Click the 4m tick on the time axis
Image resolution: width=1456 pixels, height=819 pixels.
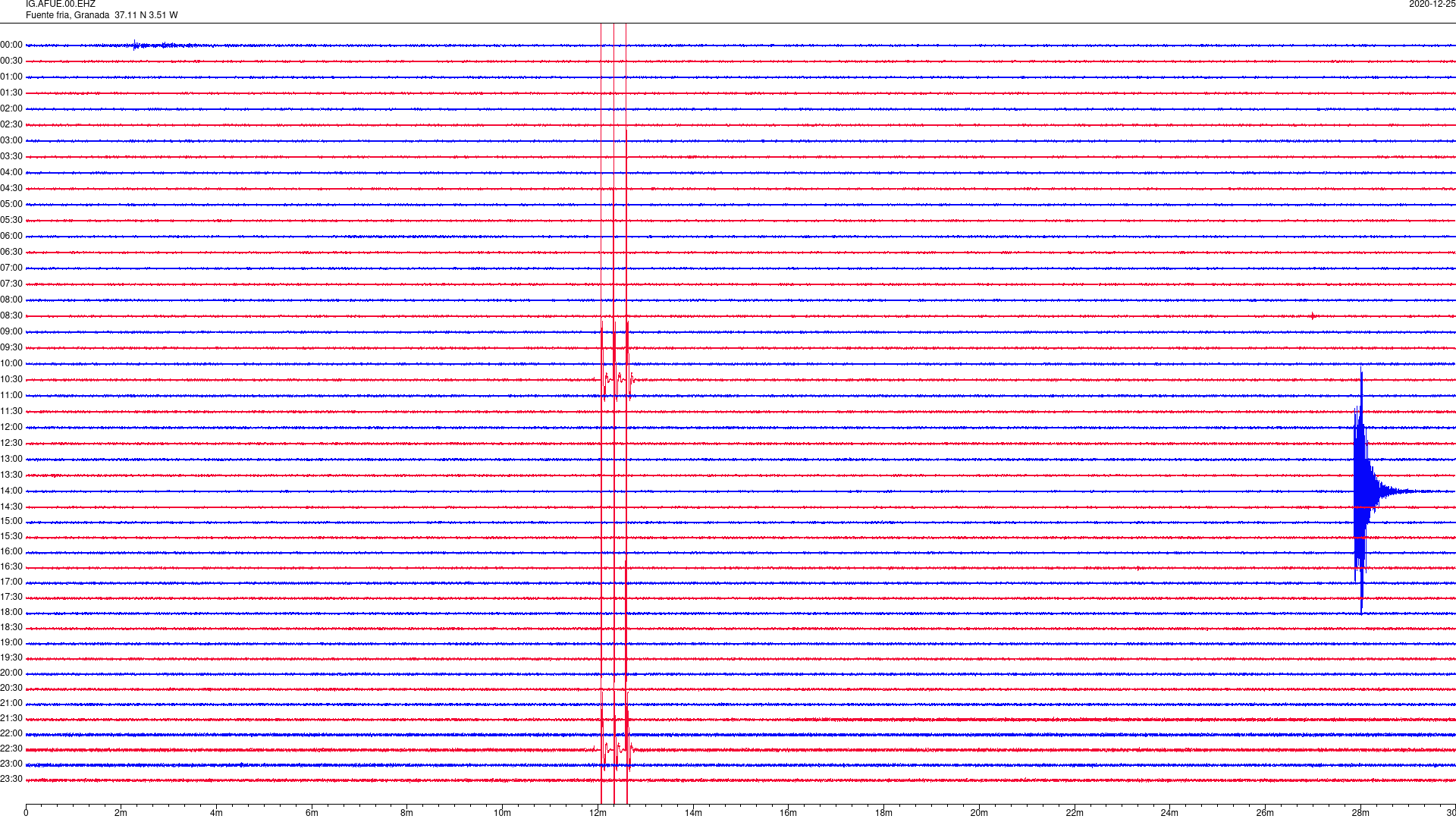point(216,814)
